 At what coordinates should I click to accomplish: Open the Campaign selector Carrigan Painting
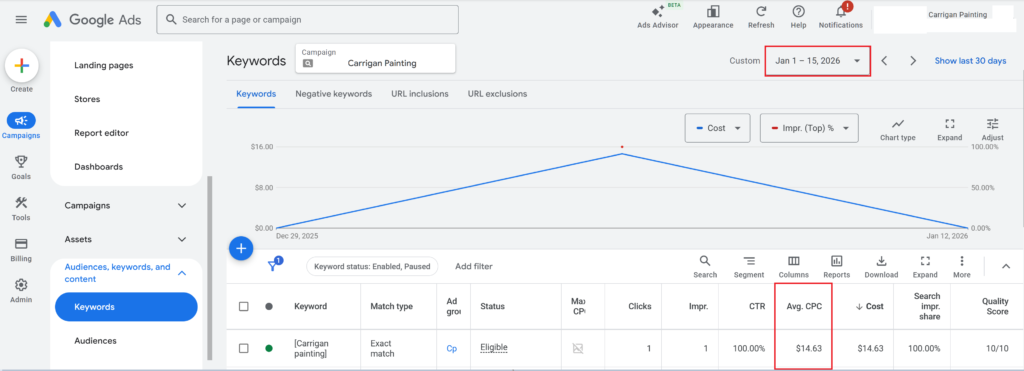(376, 59)
